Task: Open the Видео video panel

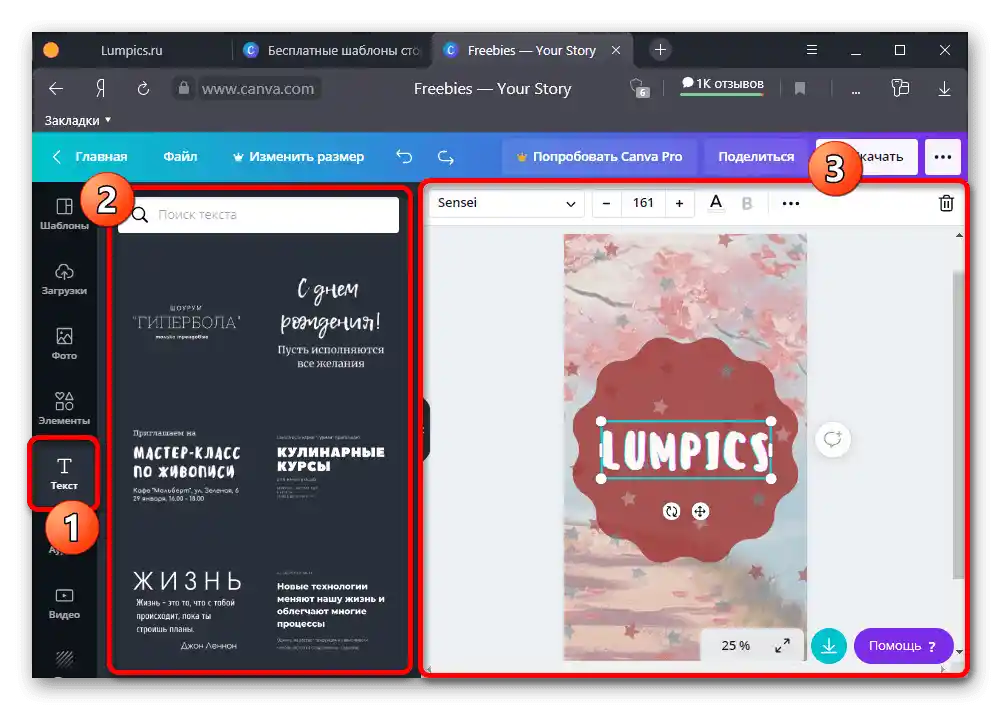Action: pos(64,603)
